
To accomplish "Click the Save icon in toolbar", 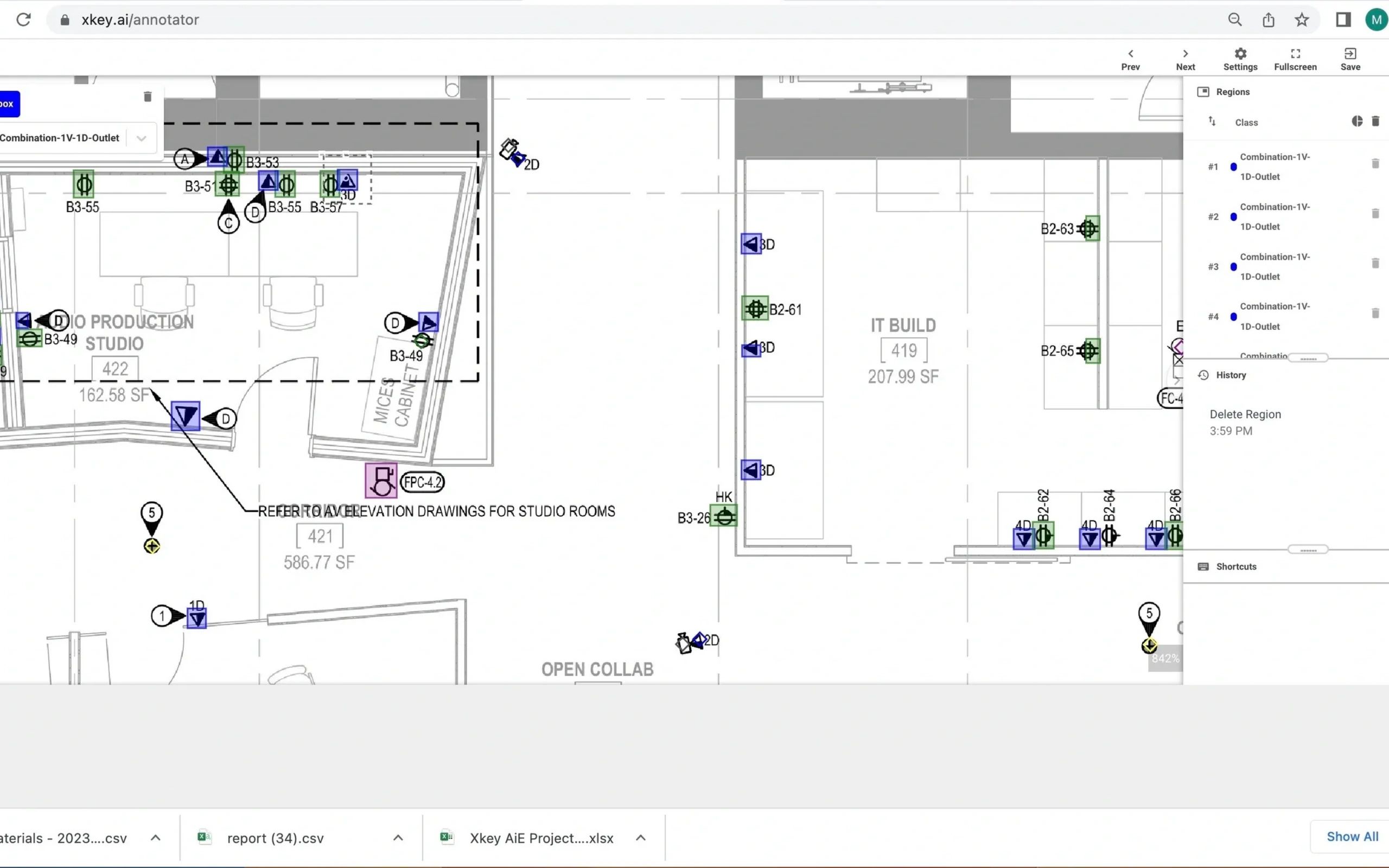I will pos(1350,54).
